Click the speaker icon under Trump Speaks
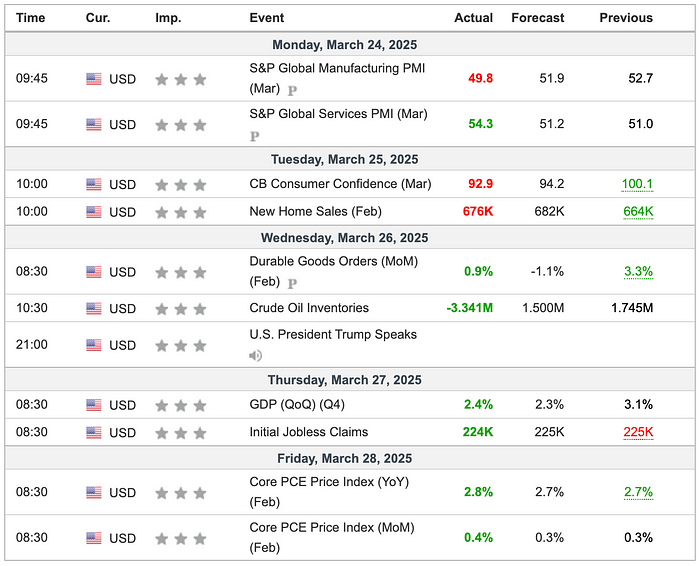The image size is (700, 566). (255, 356)
